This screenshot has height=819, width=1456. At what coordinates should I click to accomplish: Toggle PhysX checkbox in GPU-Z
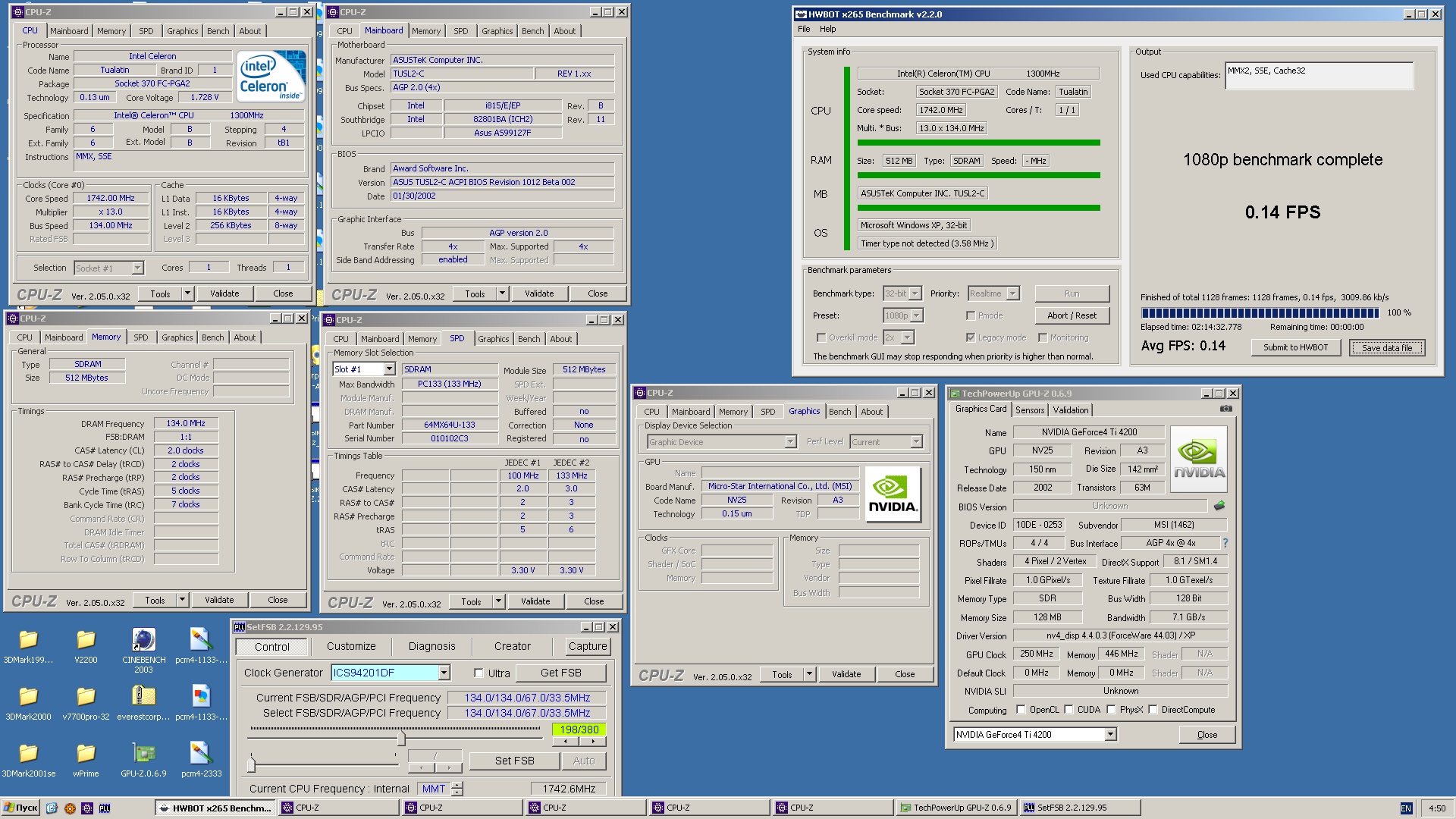[x=1111, y=710]
